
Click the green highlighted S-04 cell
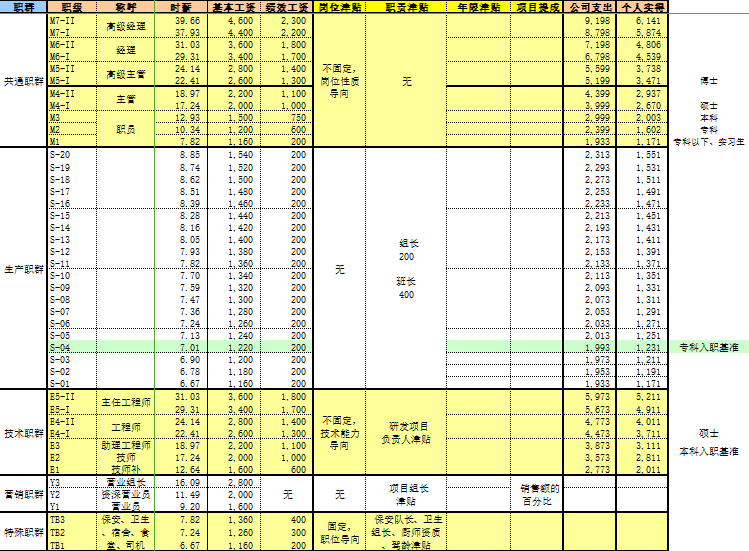point(70,346)
